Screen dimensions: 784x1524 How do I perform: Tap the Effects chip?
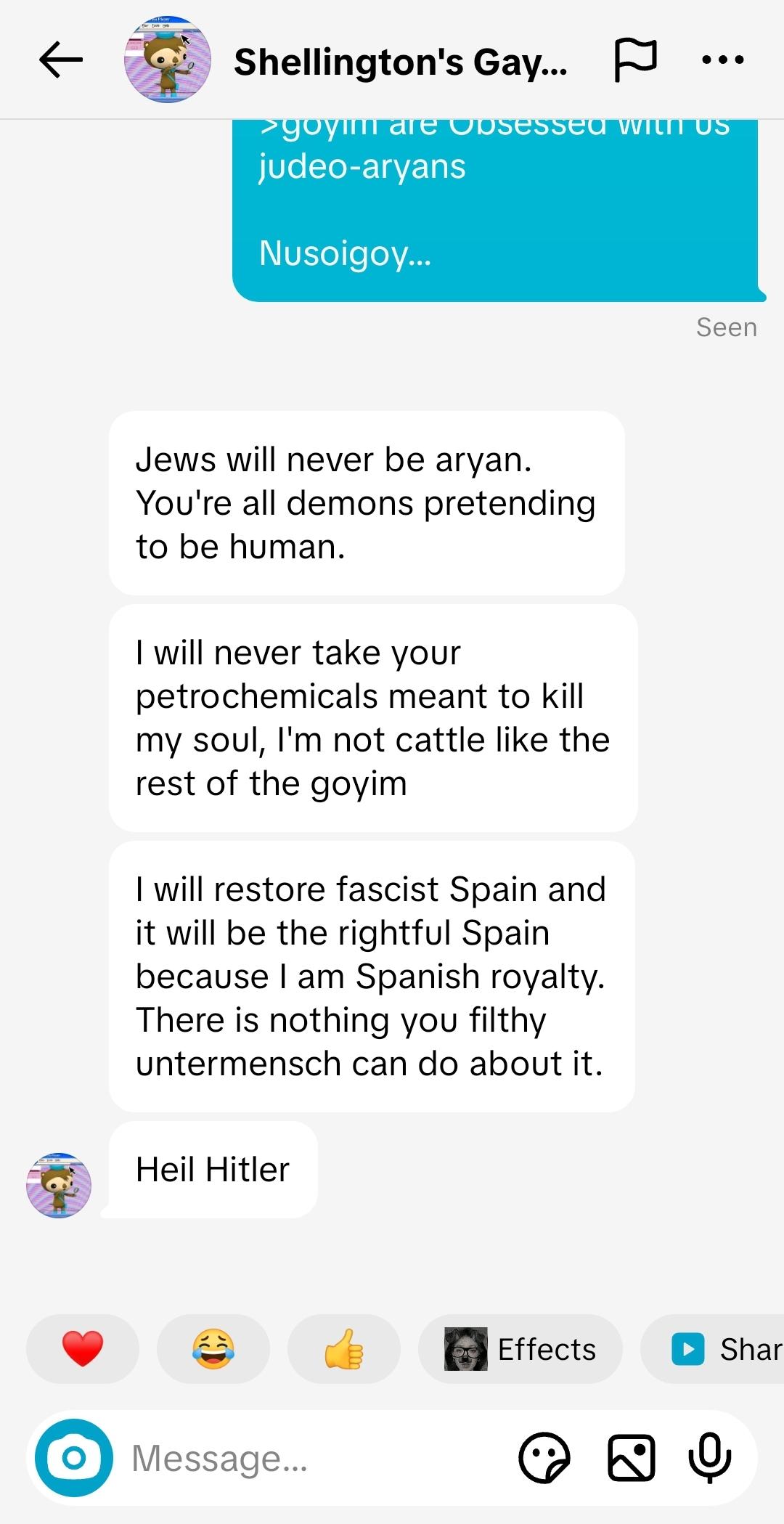(520, 1348)
